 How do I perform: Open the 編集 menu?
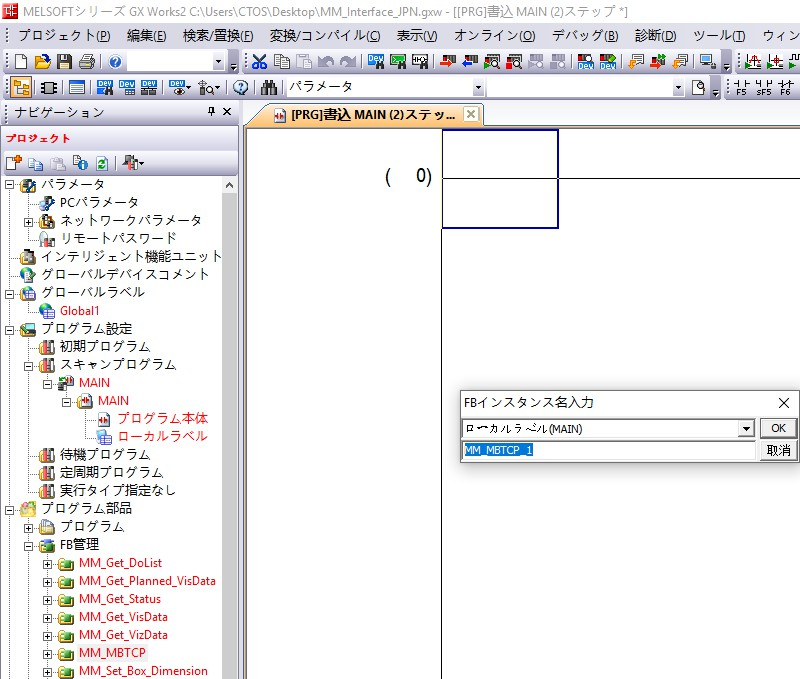click(146, 36)
